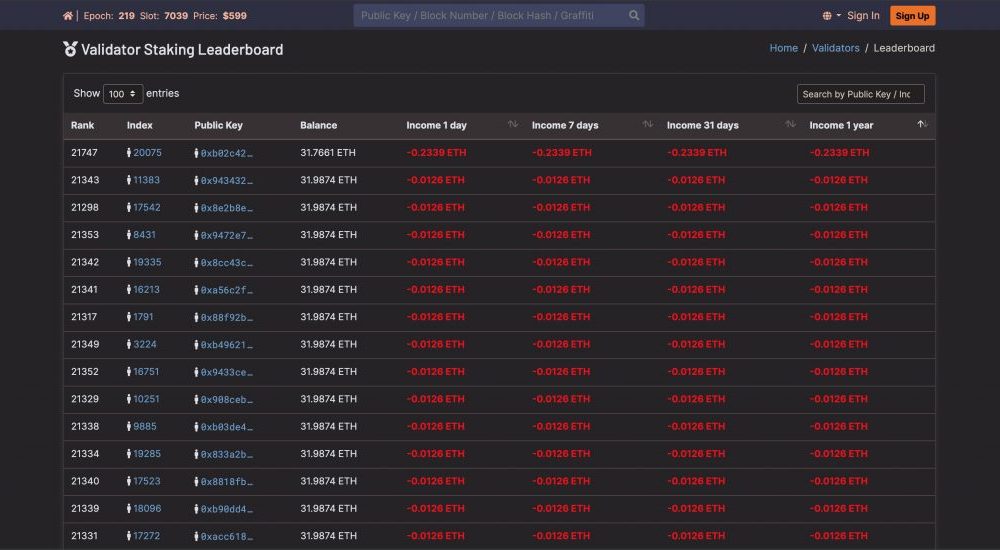This screenshot has height=550, width=1000.
Task: Open validator index 10251
Action: (146, 399)
